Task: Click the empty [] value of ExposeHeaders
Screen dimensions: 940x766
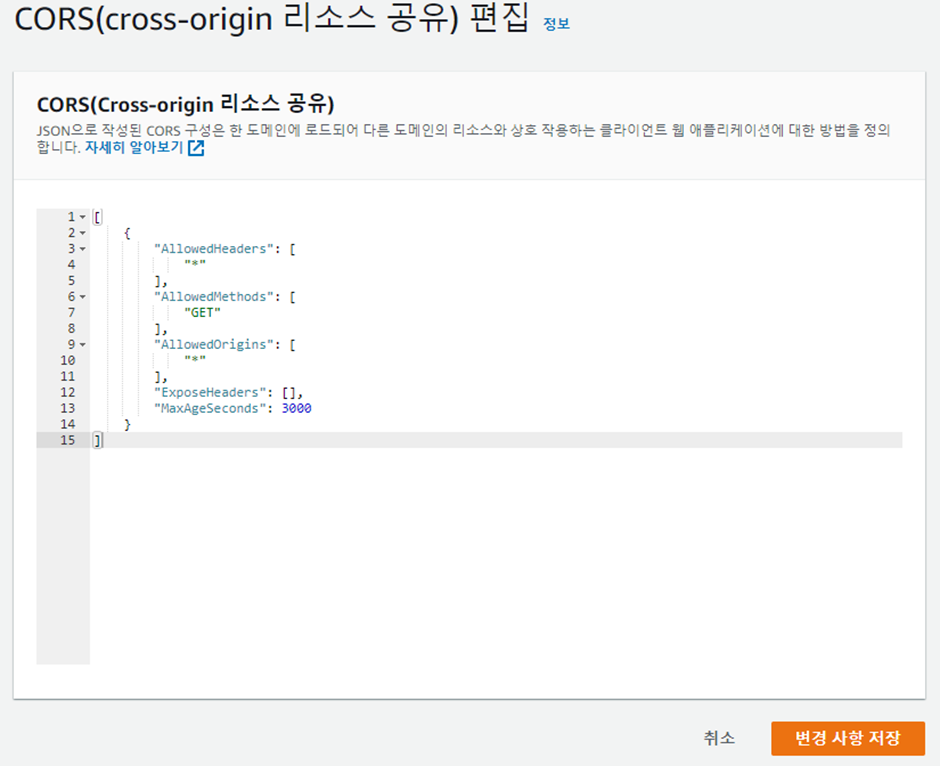Action: (289, 393)
